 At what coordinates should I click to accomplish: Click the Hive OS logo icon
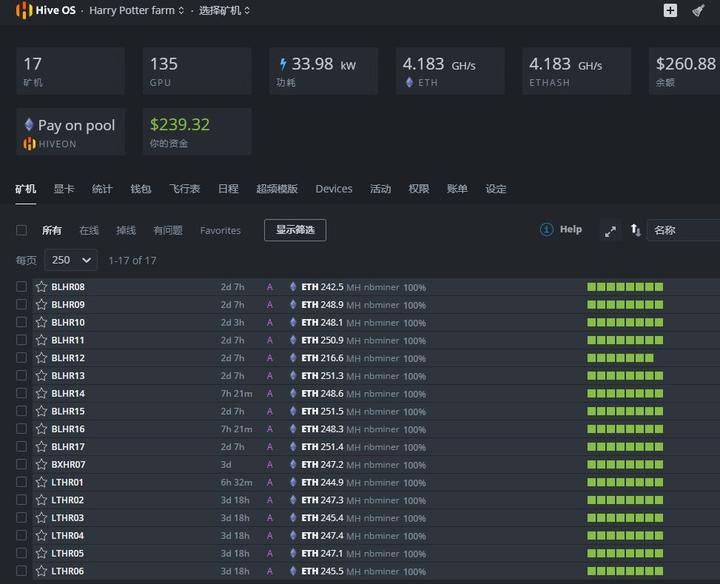[24, 10]
